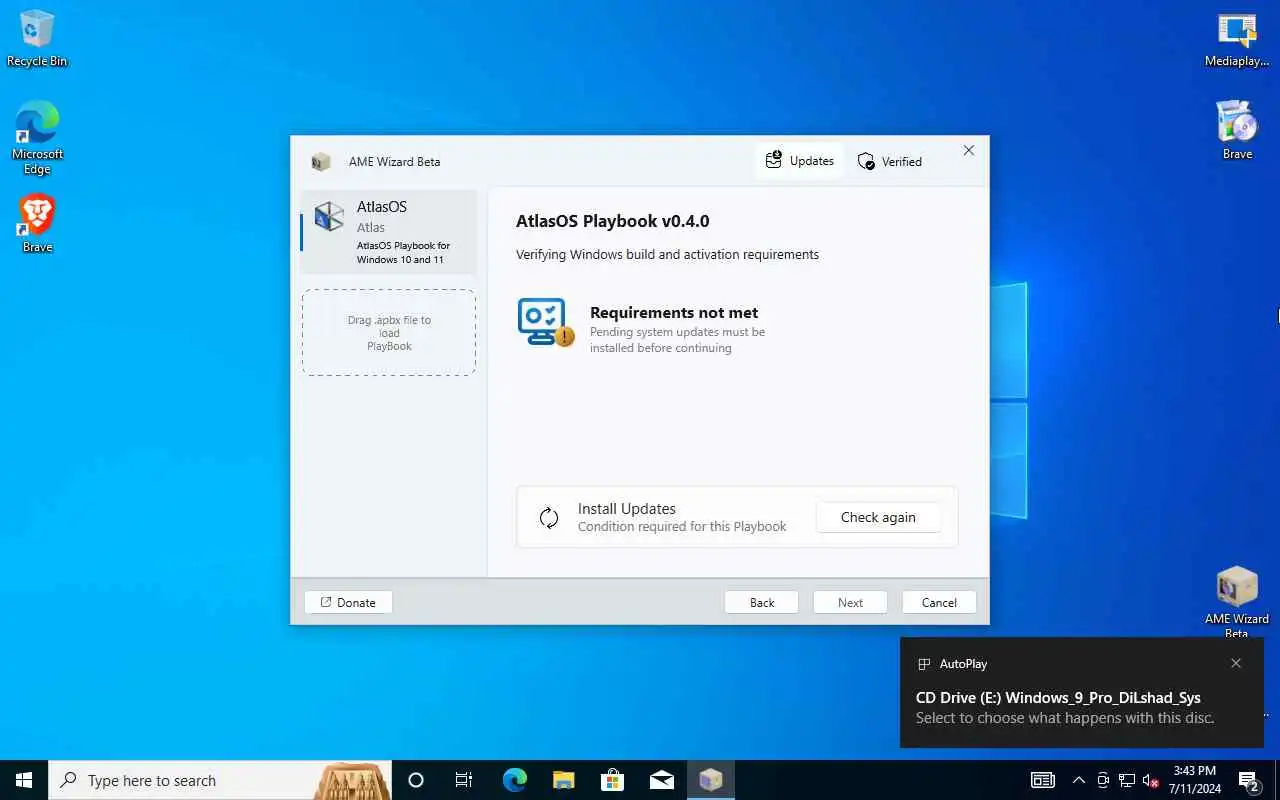Screen dimensions: 1280x800
Task: Click the 'Requirements not met' heading
Action: tap(674, 313)
